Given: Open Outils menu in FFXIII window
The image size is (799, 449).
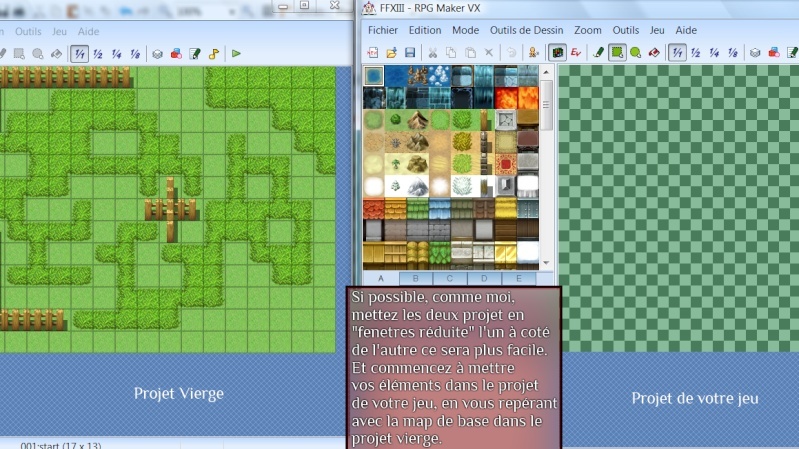Looking at the screenshot, I should (625, 30).
